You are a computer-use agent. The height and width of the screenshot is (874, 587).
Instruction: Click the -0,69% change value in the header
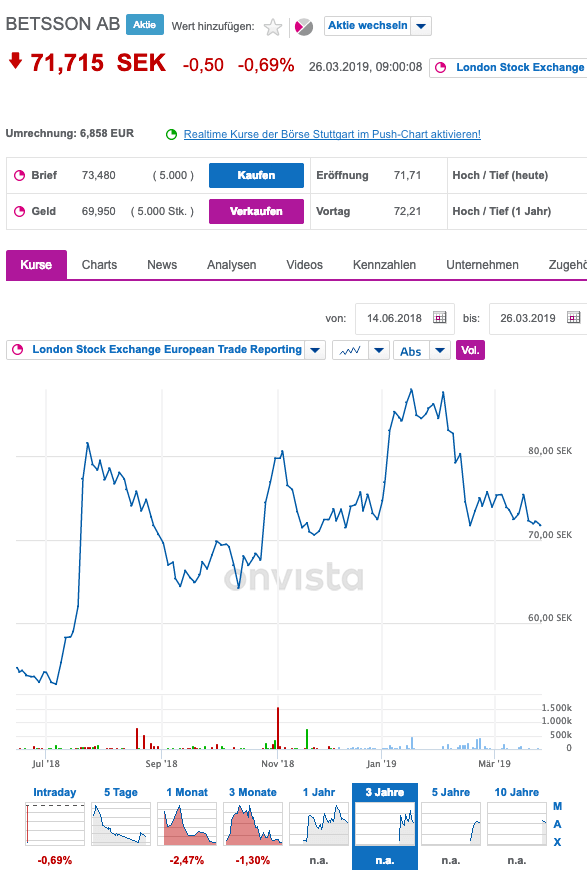pyautogui.click(x=266, y=65)
